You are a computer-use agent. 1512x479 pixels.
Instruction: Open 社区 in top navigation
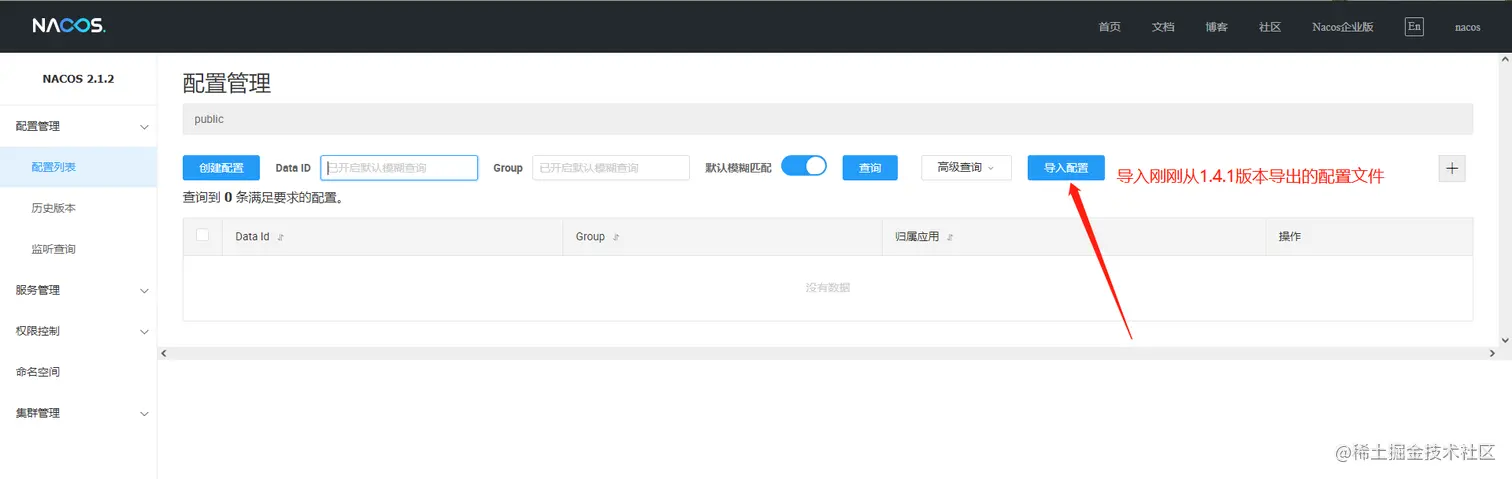point(1270,27)
